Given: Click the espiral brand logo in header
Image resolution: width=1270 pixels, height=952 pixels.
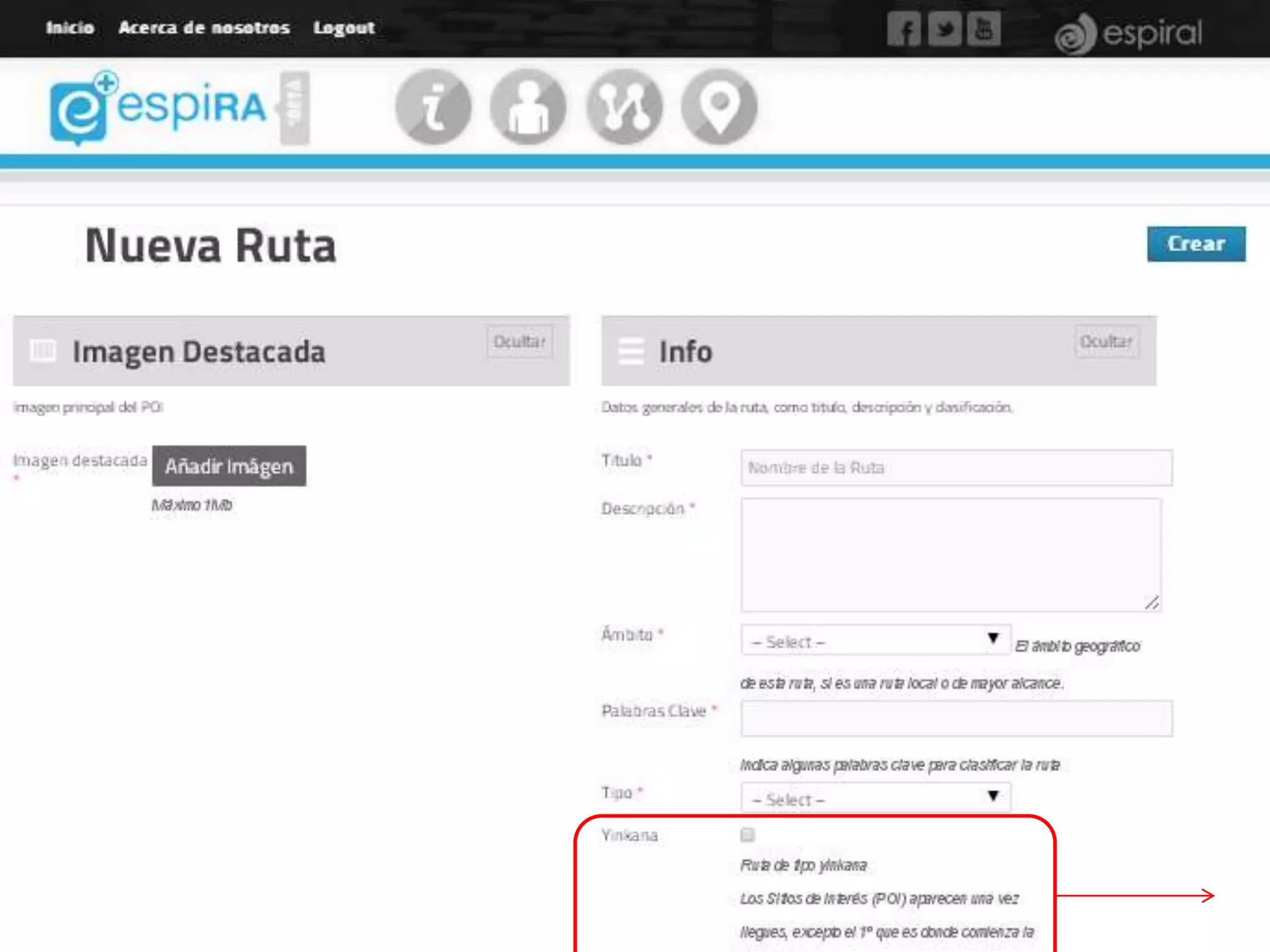Looking at the screenshot, I should point(1129,33).
